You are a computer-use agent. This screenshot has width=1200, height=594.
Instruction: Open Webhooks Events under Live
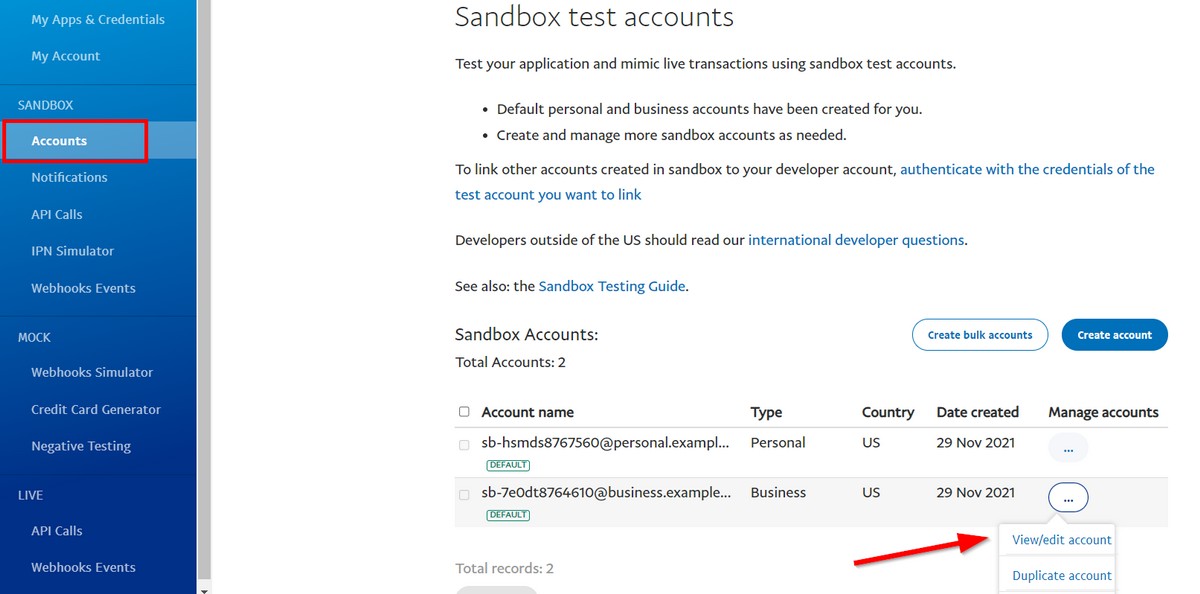[85, 567]
